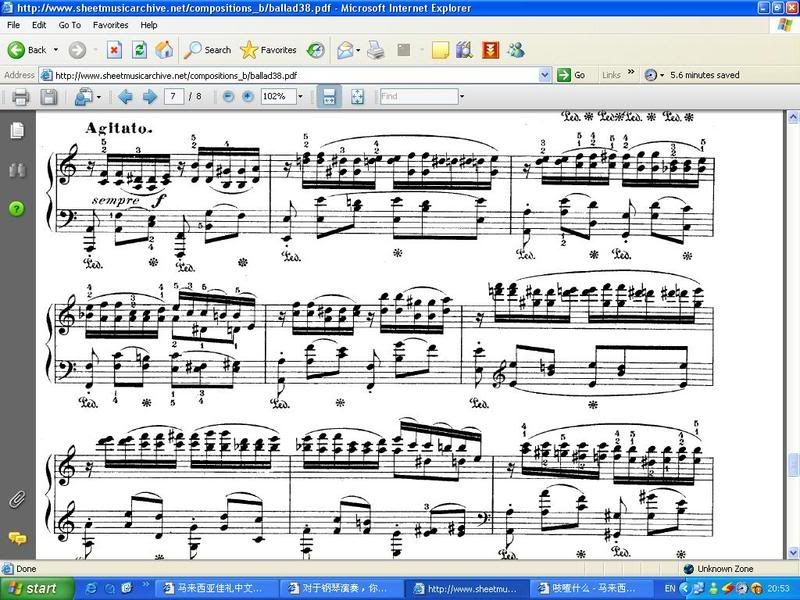The width and height of the screenshot is (800, 600).
Task: Click the Go button beside address bar
Action: pyautogui.click(x=572, y=75)
